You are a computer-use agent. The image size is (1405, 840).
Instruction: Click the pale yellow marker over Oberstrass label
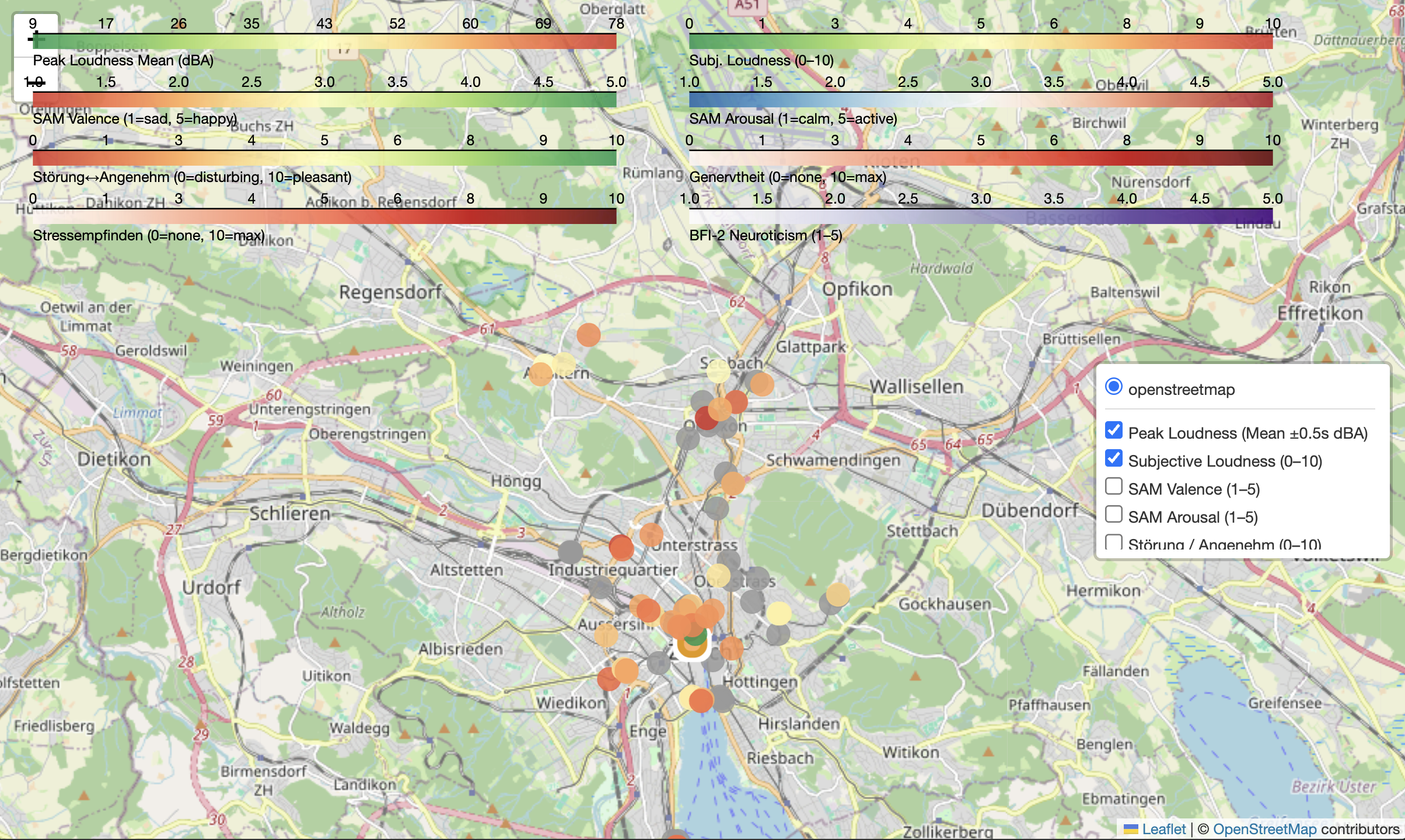(x=718, y=576)
